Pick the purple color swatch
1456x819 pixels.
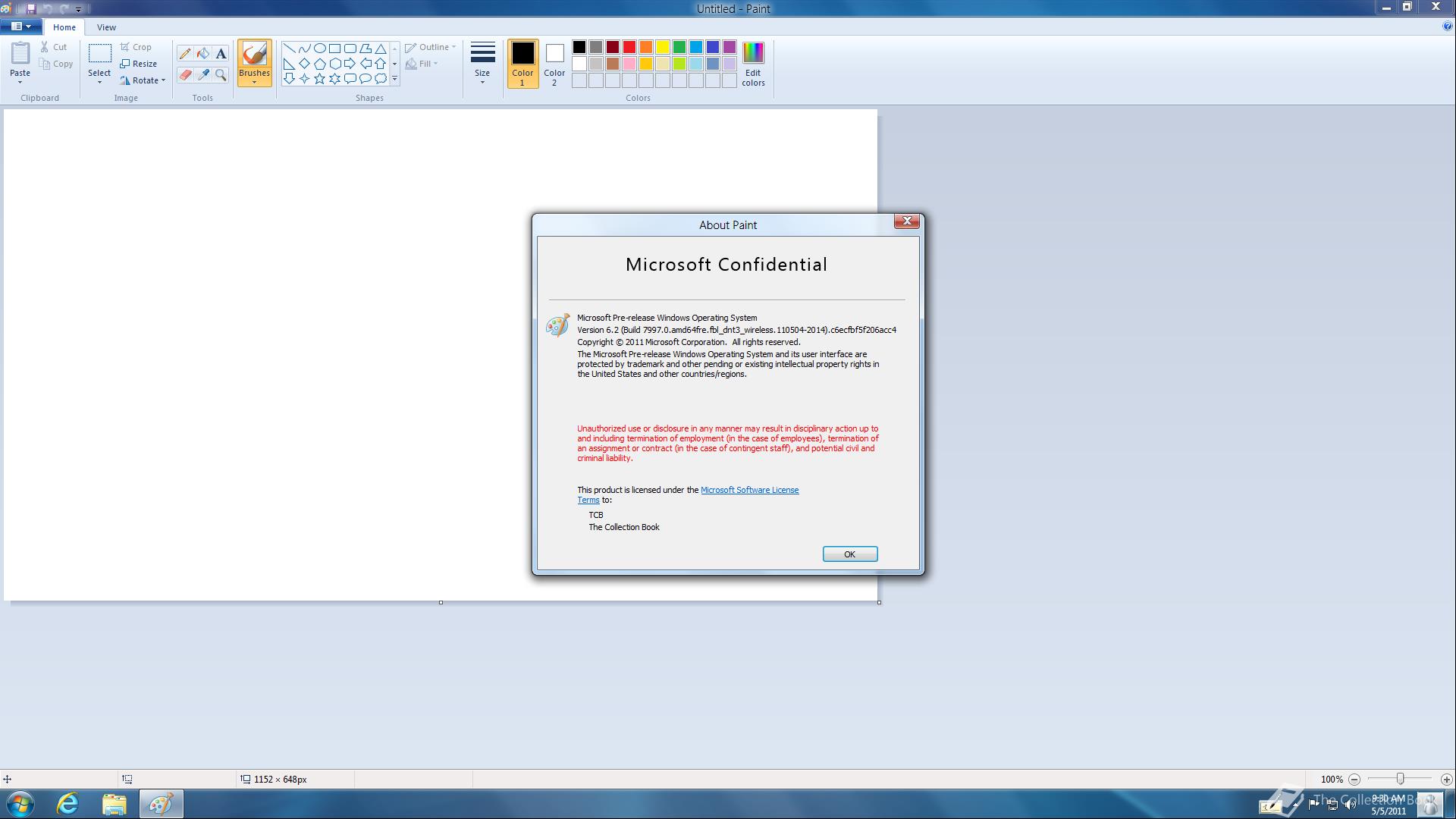tap(730, 47)
